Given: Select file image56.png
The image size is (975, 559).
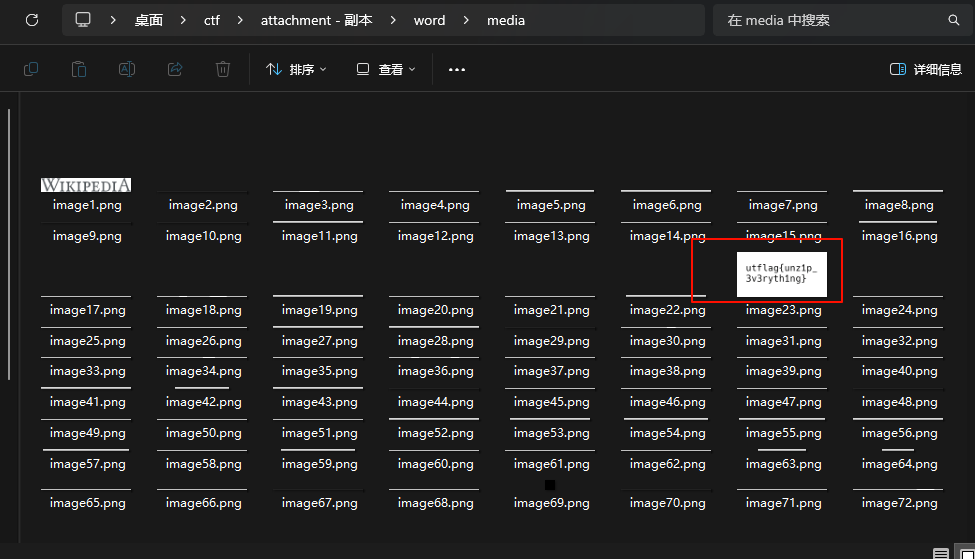Looking at the screenshot, I should coord(899,433).
